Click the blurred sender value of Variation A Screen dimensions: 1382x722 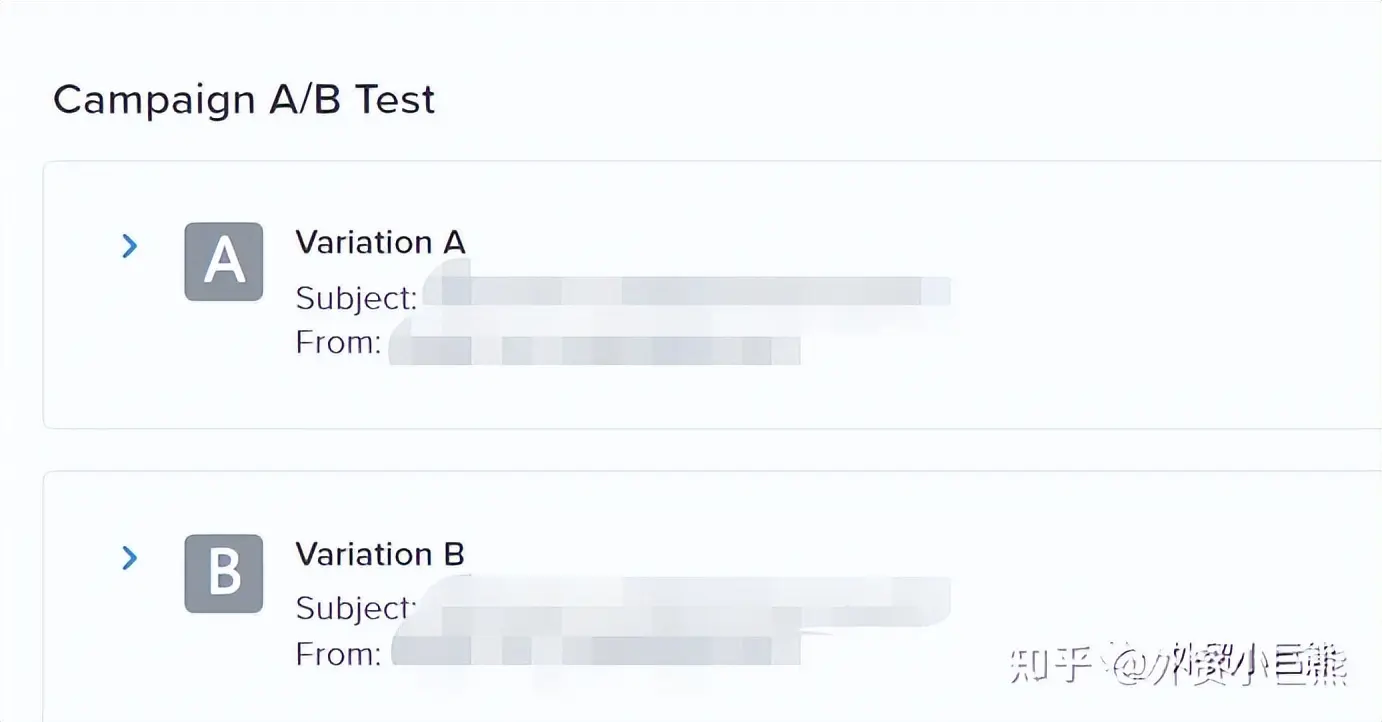pyautogui.click(x=595, y=350)
